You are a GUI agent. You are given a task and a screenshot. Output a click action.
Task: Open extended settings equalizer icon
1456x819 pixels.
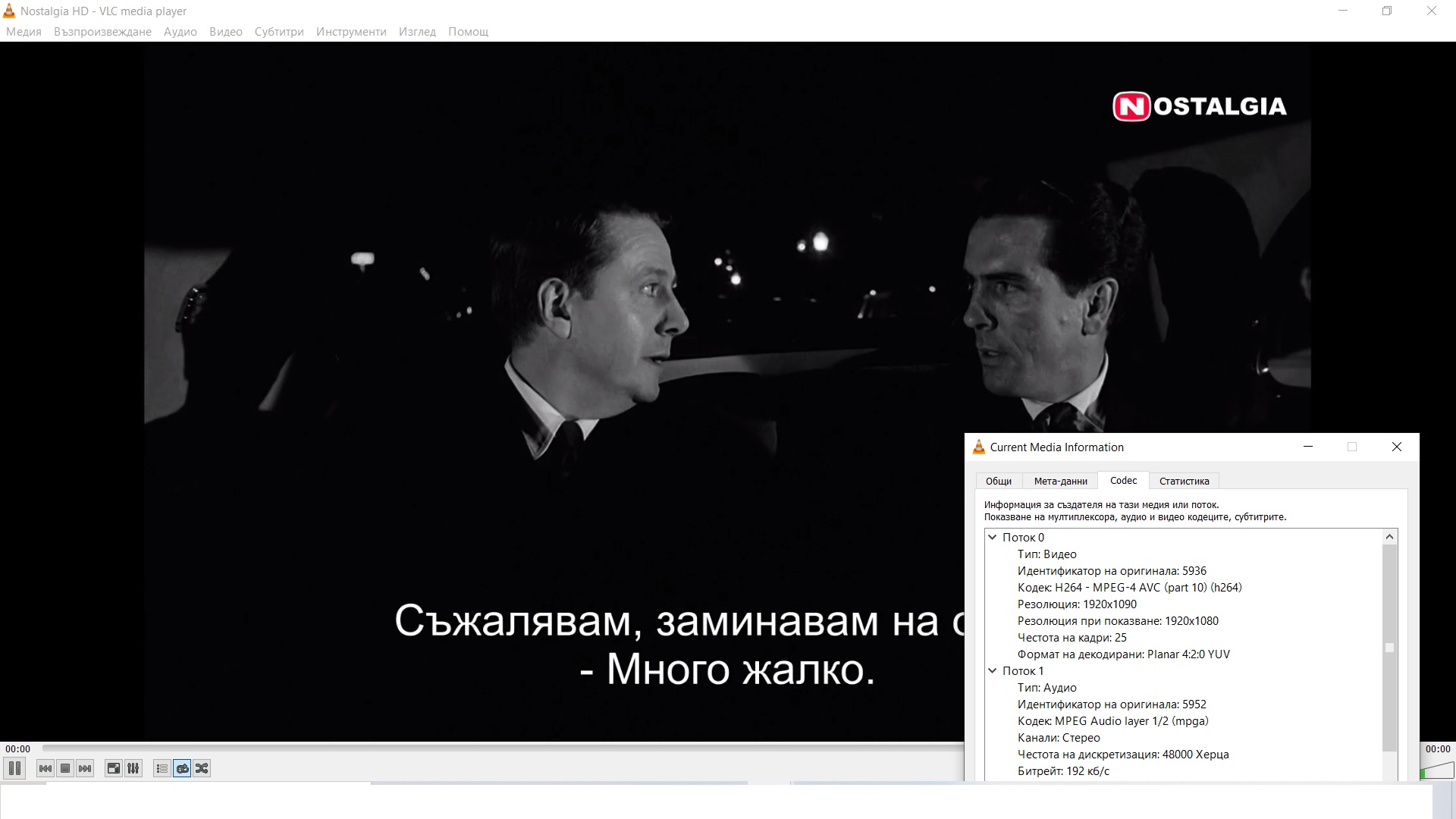click(133, 768)
